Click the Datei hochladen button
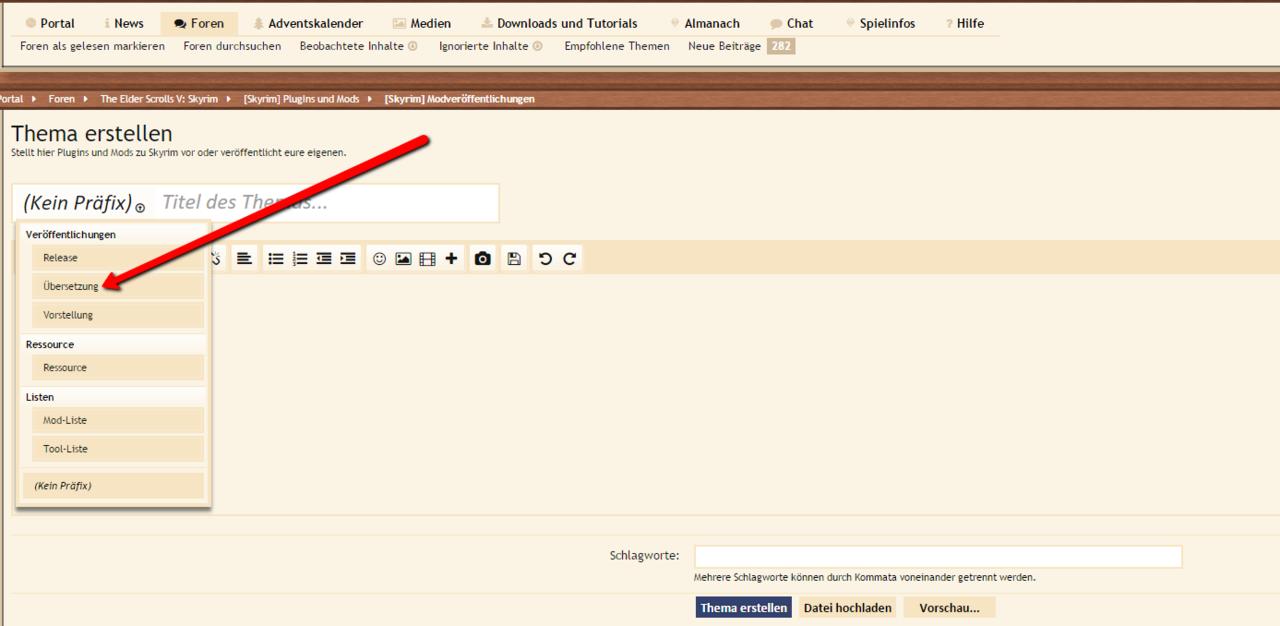 (x=847, y=608)
